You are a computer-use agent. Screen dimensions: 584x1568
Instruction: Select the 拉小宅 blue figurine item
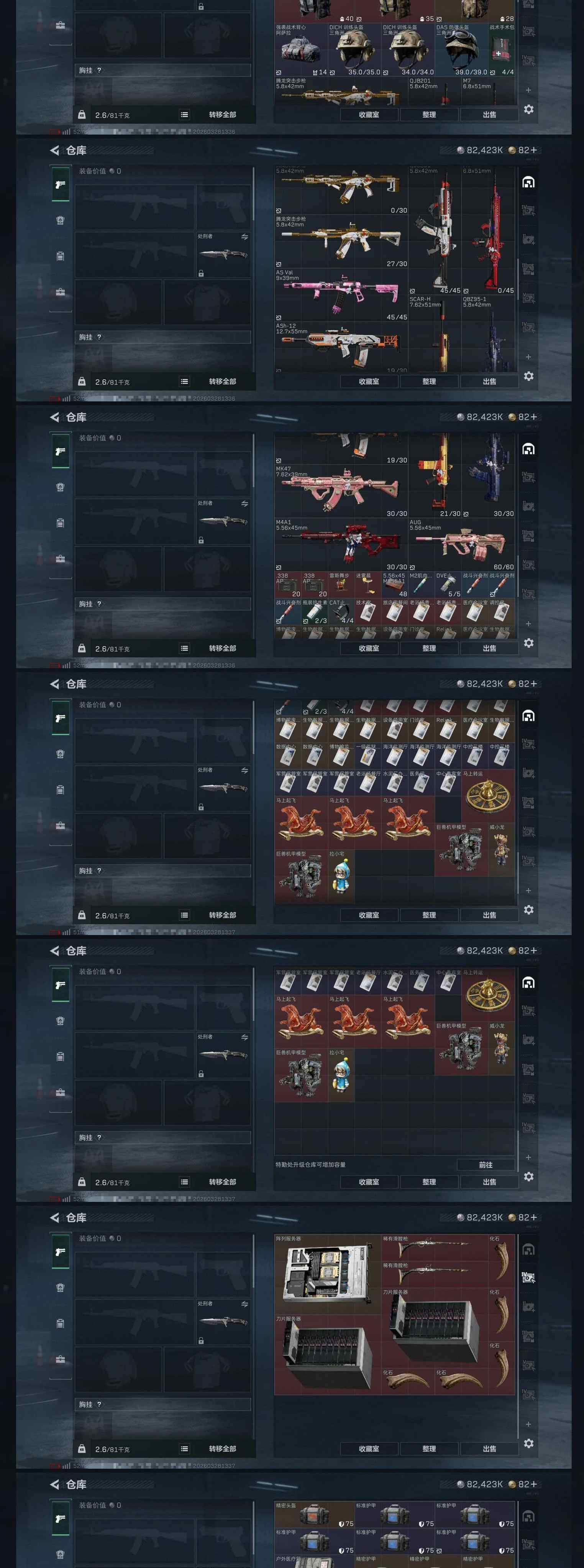341,1075
